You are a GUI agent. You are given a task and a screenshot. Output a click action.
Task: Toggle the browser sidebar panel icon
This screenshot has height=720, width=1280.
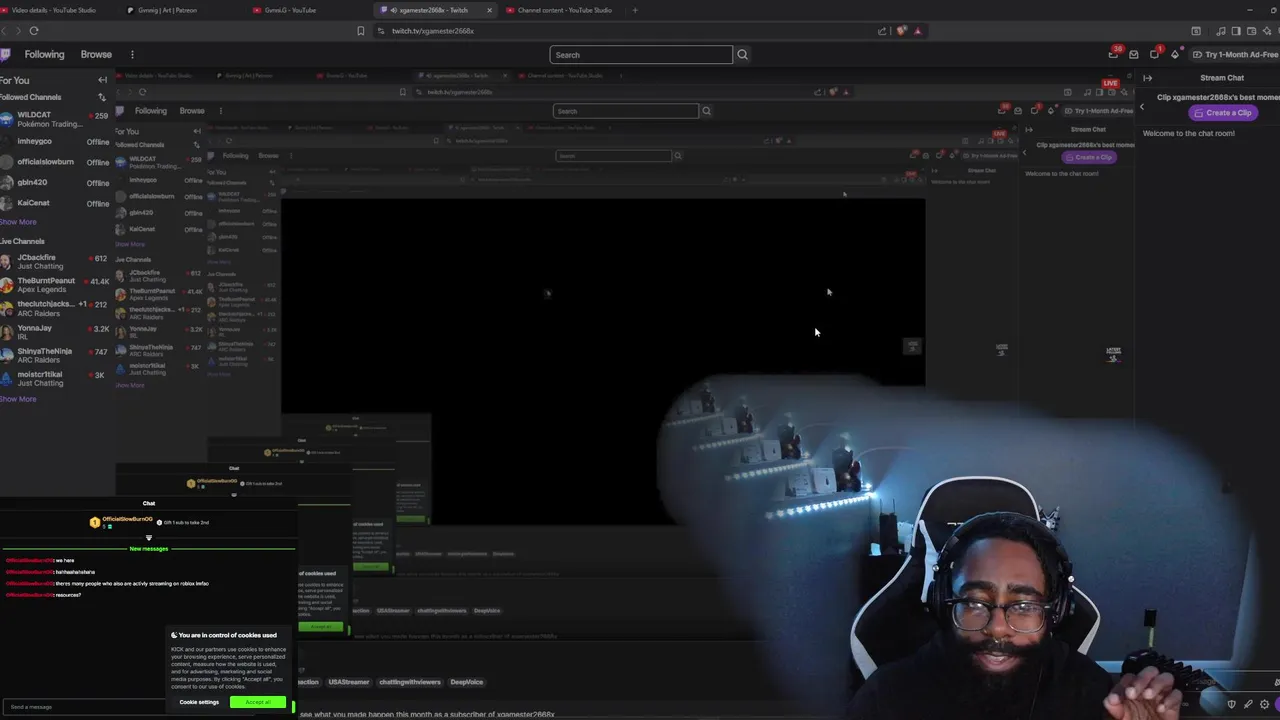pyautogui.click(x=1236, y=31)
